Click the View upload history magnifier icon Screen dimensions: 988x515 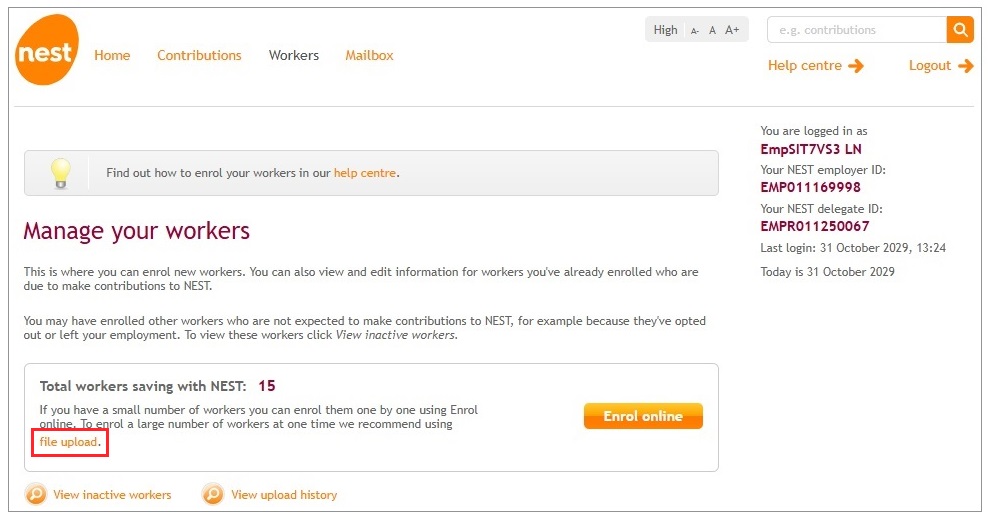(x=213, y=494)
